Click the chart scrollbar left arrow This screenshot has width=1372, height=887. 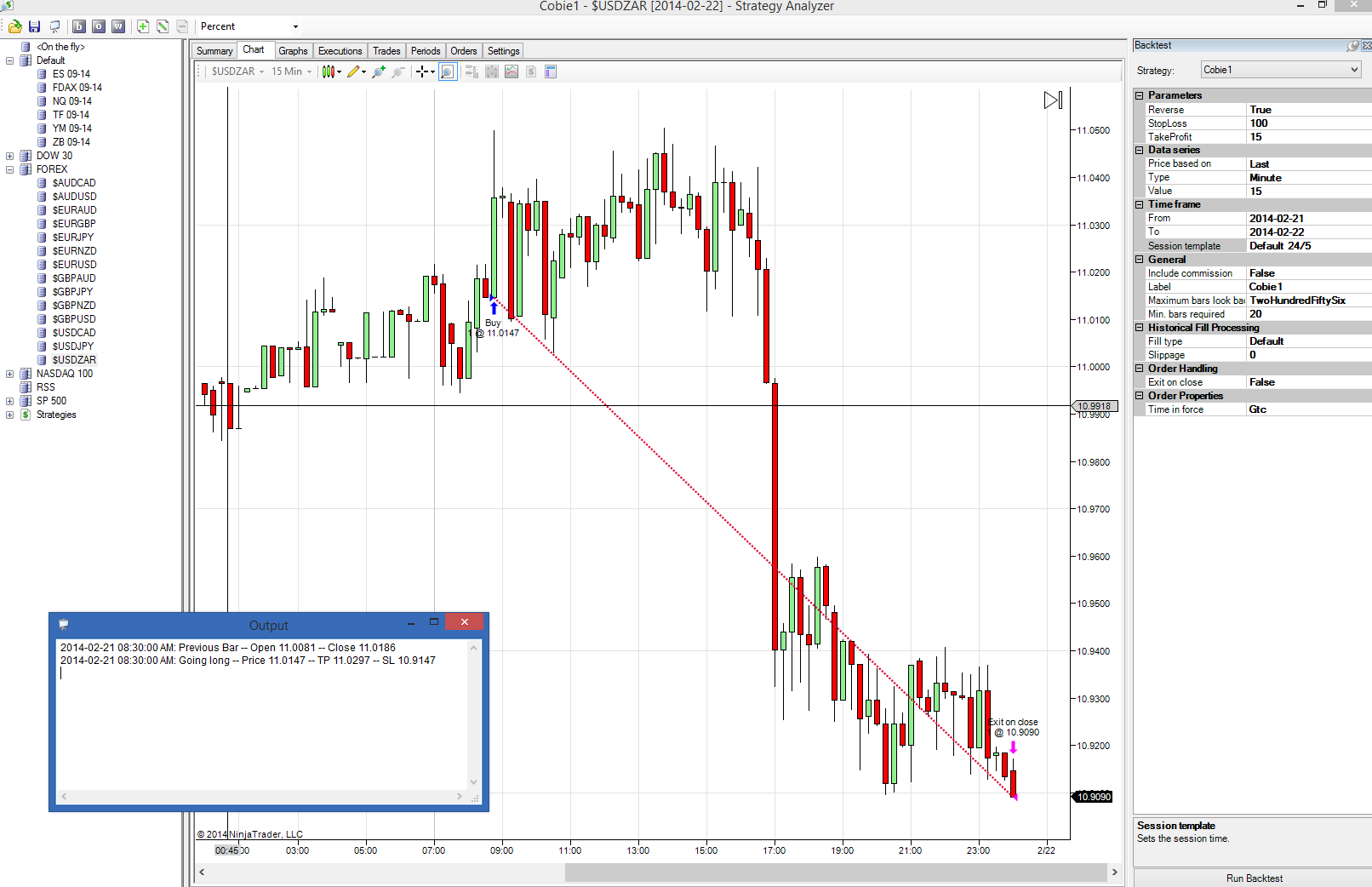pos(202,872)
